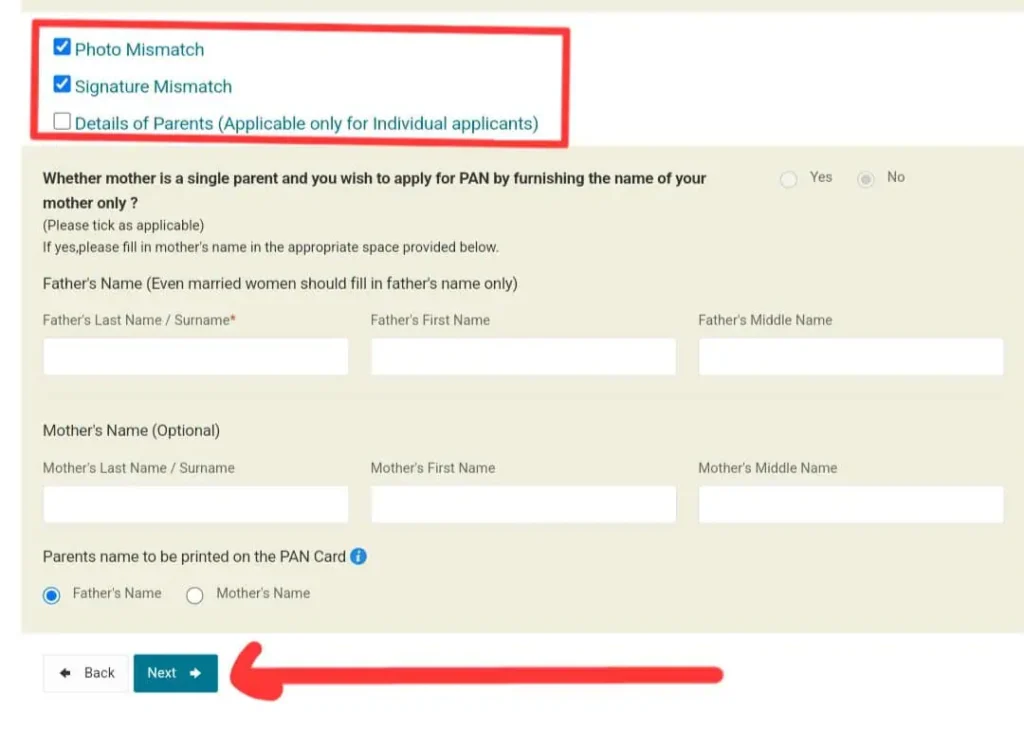Focus the Father's First Name input

click(x=523, y=356)
